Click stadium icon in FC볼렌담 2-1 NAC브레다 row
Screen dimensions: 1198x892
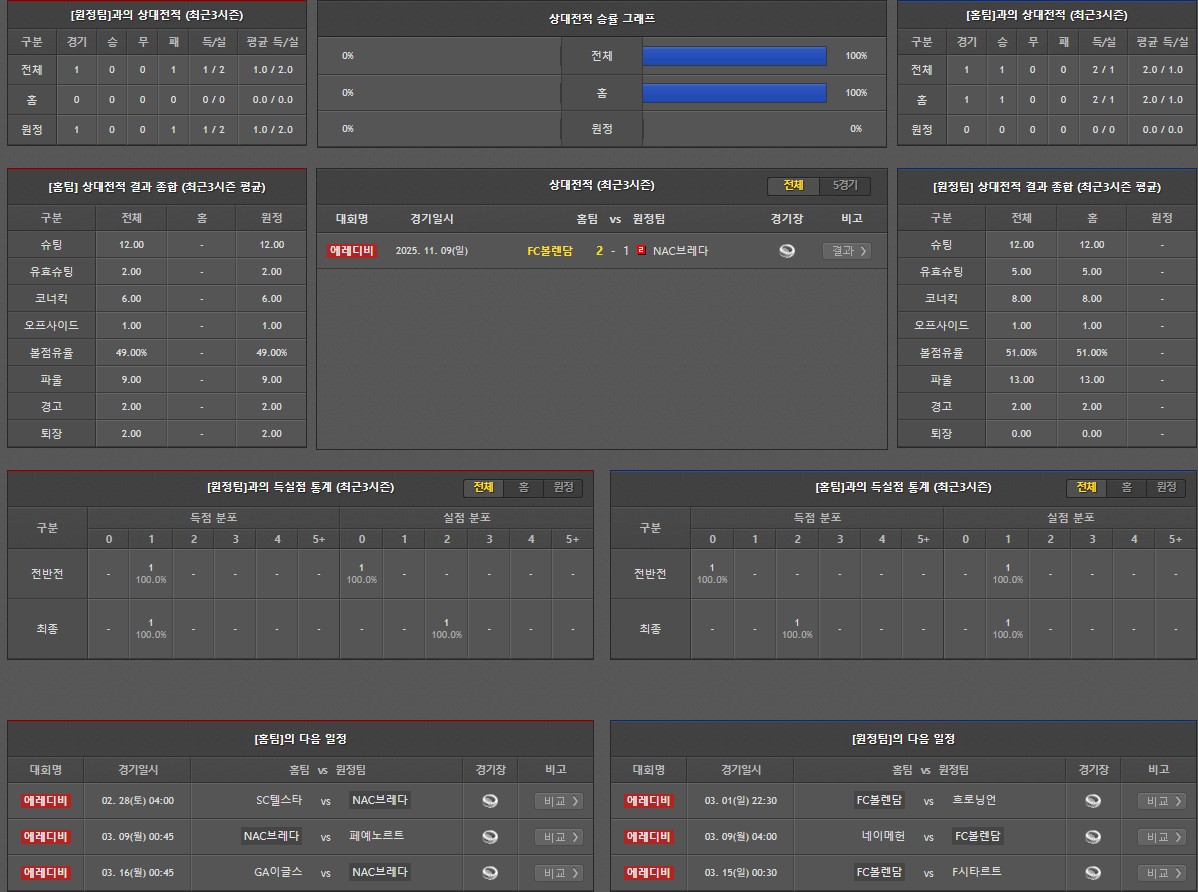787,251
